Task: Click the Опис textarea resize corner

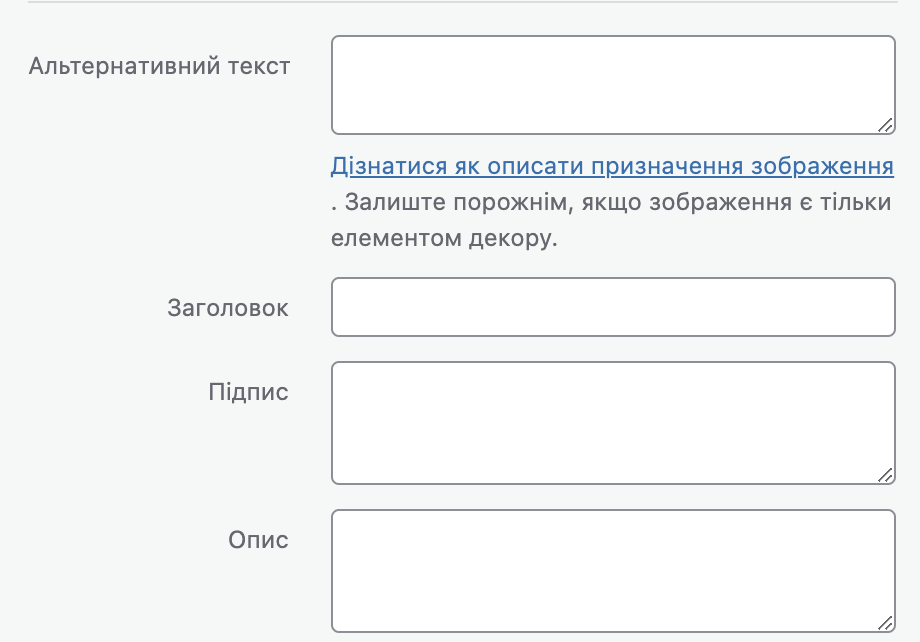Action: click(x=885, y=623)
